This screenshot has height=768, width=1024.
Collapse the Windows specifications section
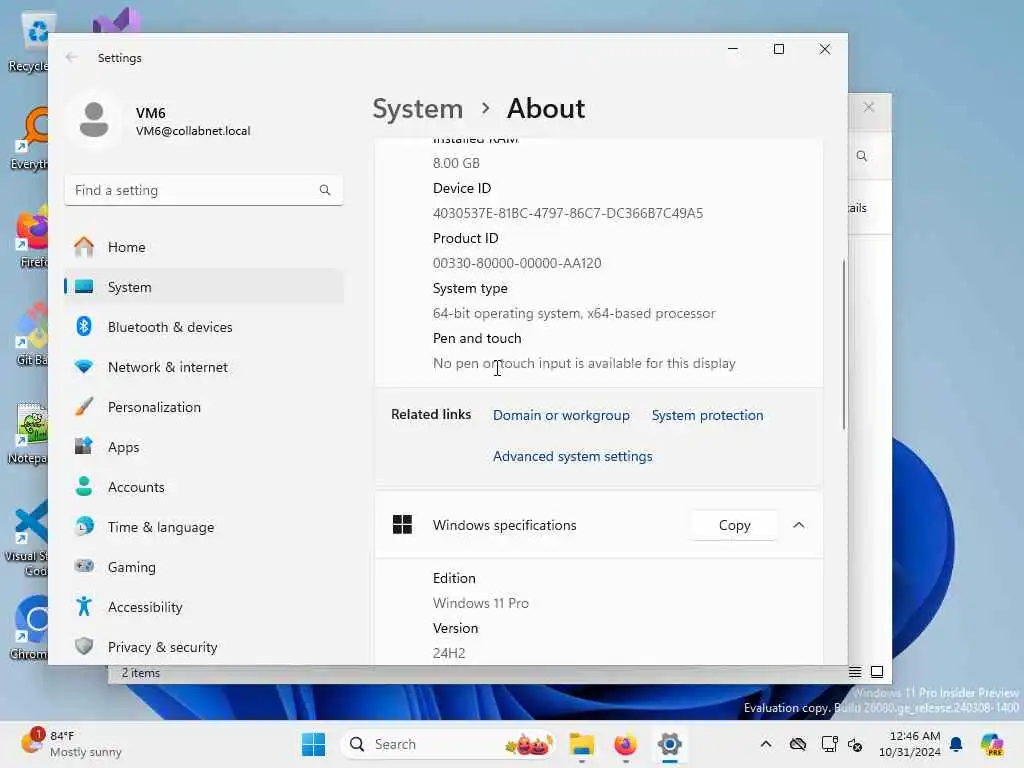click(799, 525)
